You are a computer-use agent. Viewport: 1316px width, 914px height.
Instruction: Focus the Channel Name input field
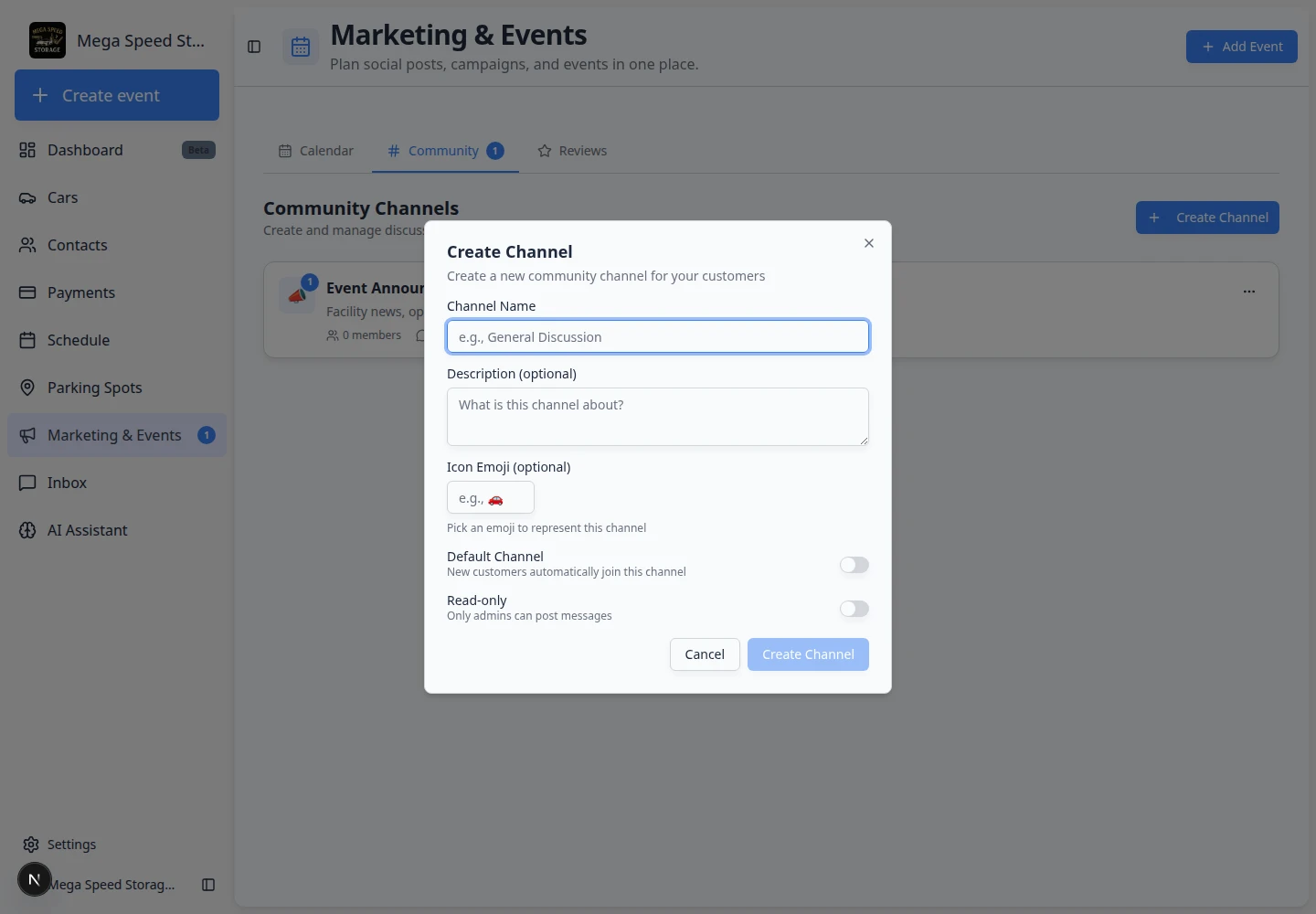click(x=658, y=336)
